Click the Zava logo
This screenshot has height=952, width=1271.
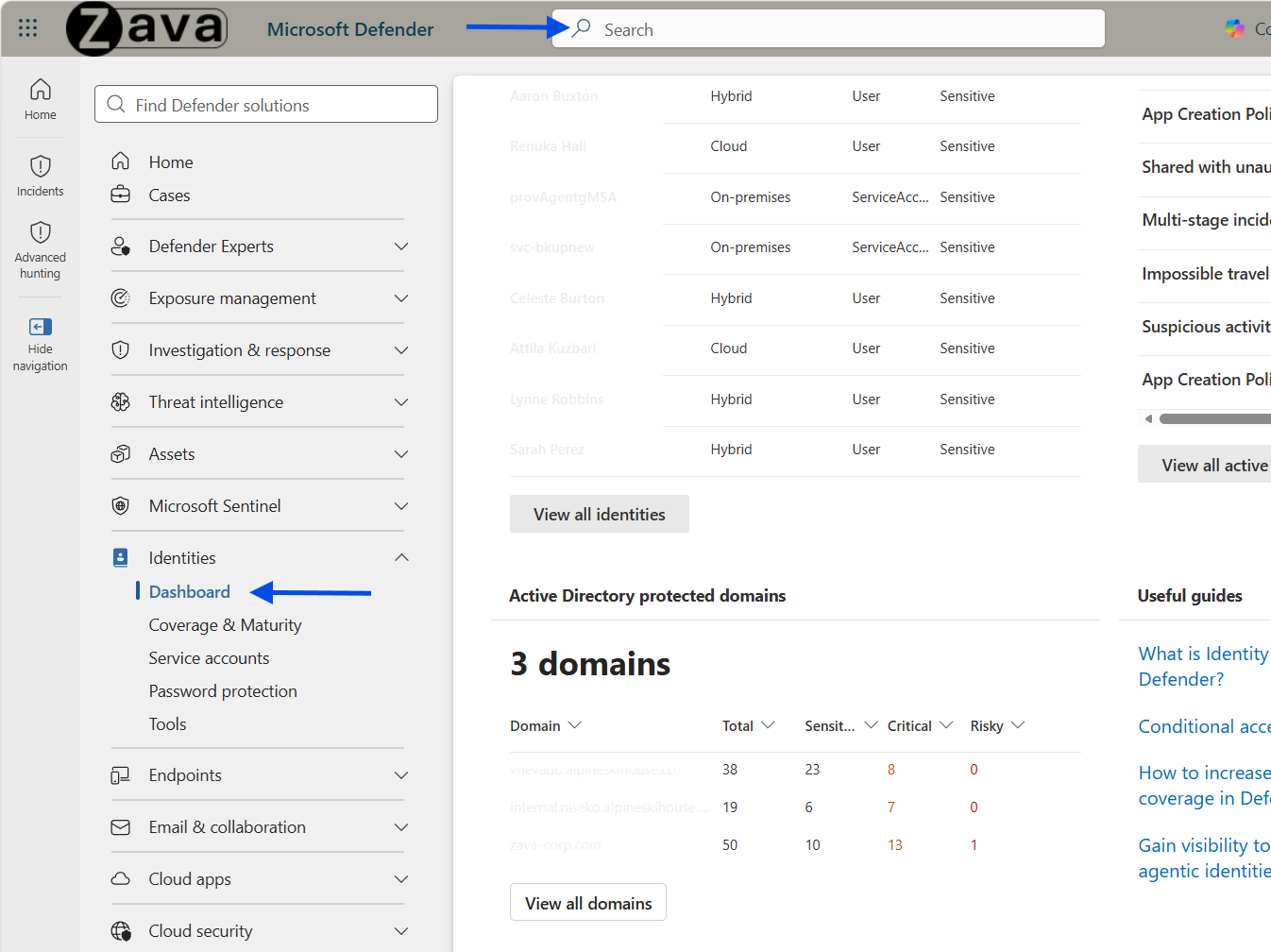tap(147, 28)
